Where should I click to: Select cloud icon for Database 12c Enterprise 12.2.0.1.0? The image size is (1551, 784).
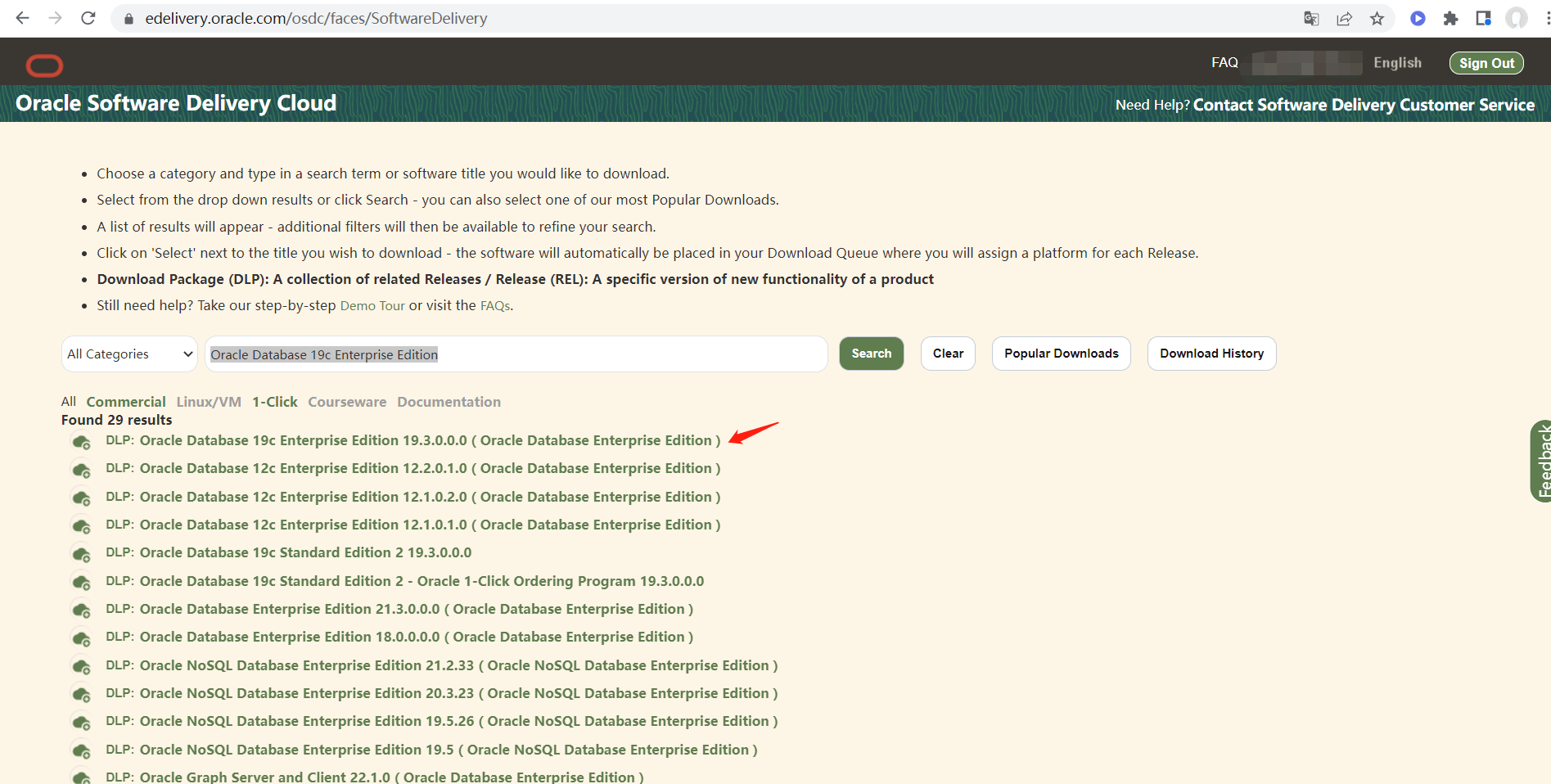[81, 471]
